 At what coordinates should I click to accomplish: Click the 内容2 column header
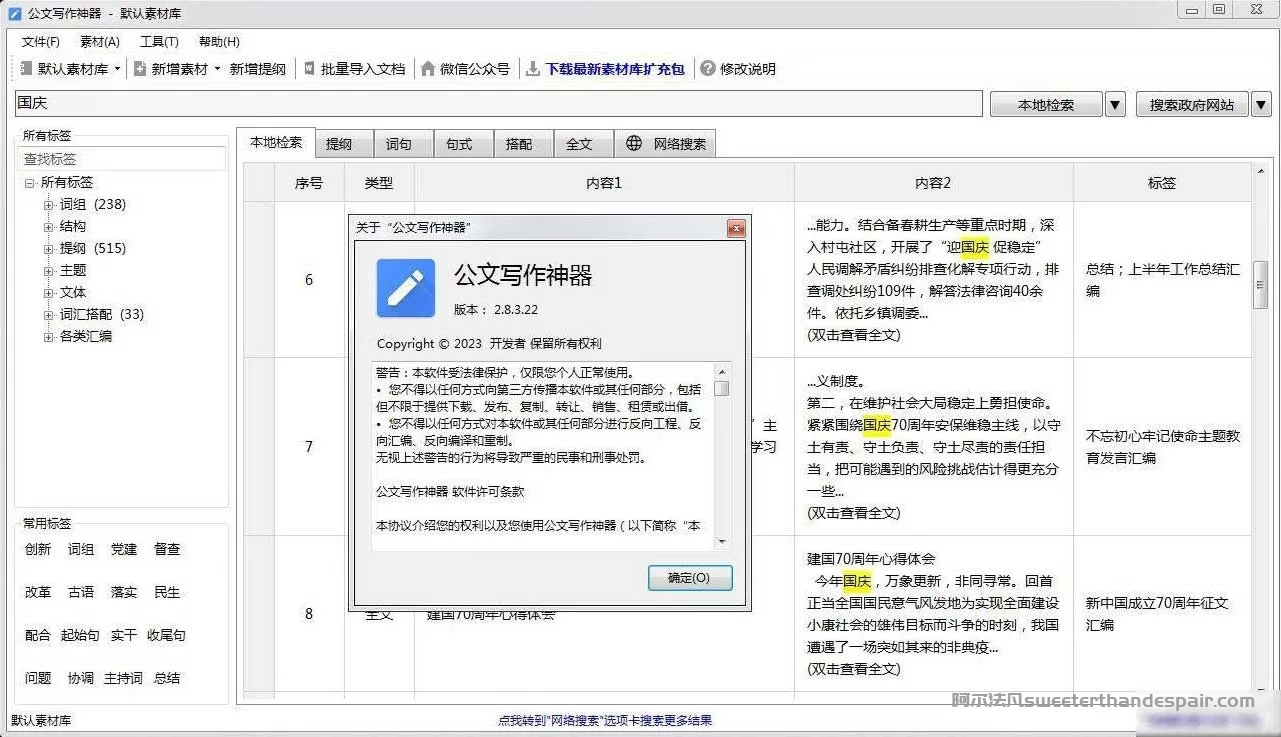pos(933,183)
